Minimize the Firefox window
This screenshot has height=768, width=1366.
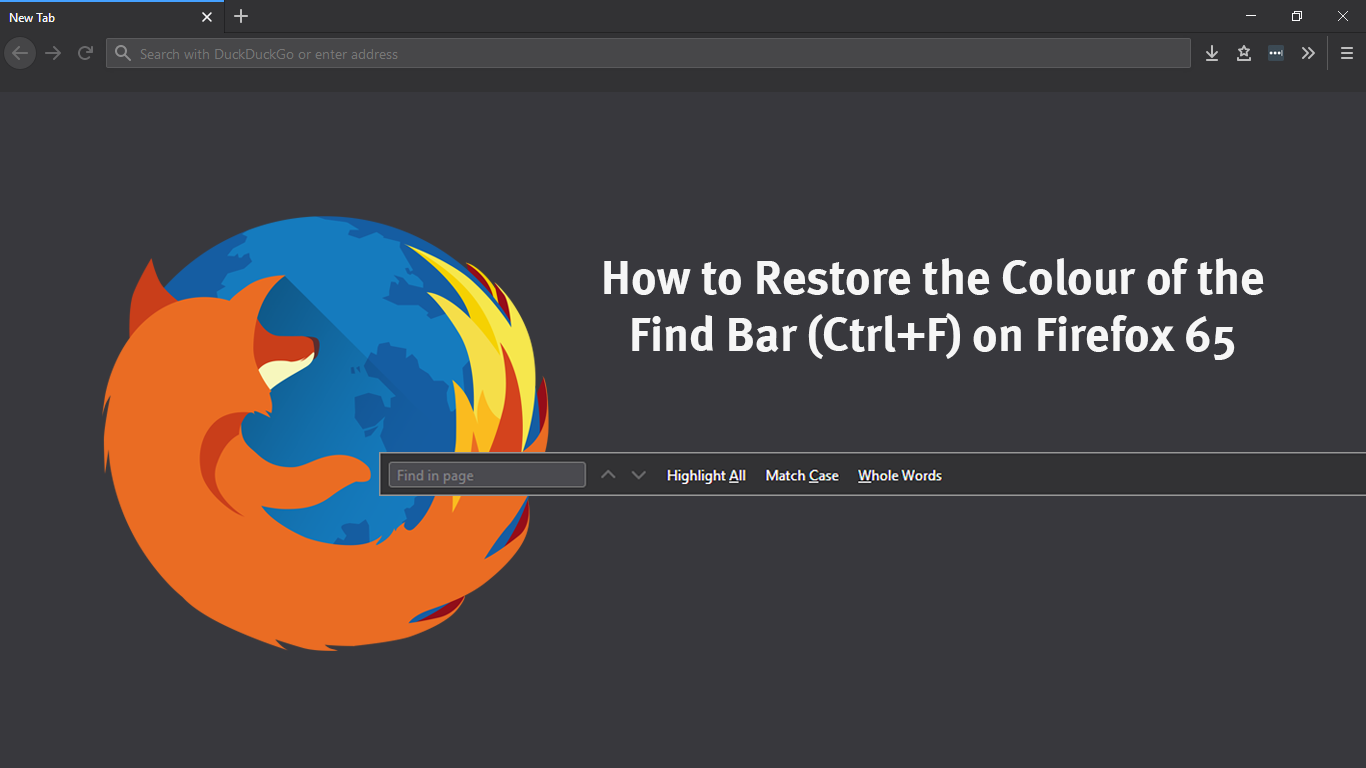1251,16
